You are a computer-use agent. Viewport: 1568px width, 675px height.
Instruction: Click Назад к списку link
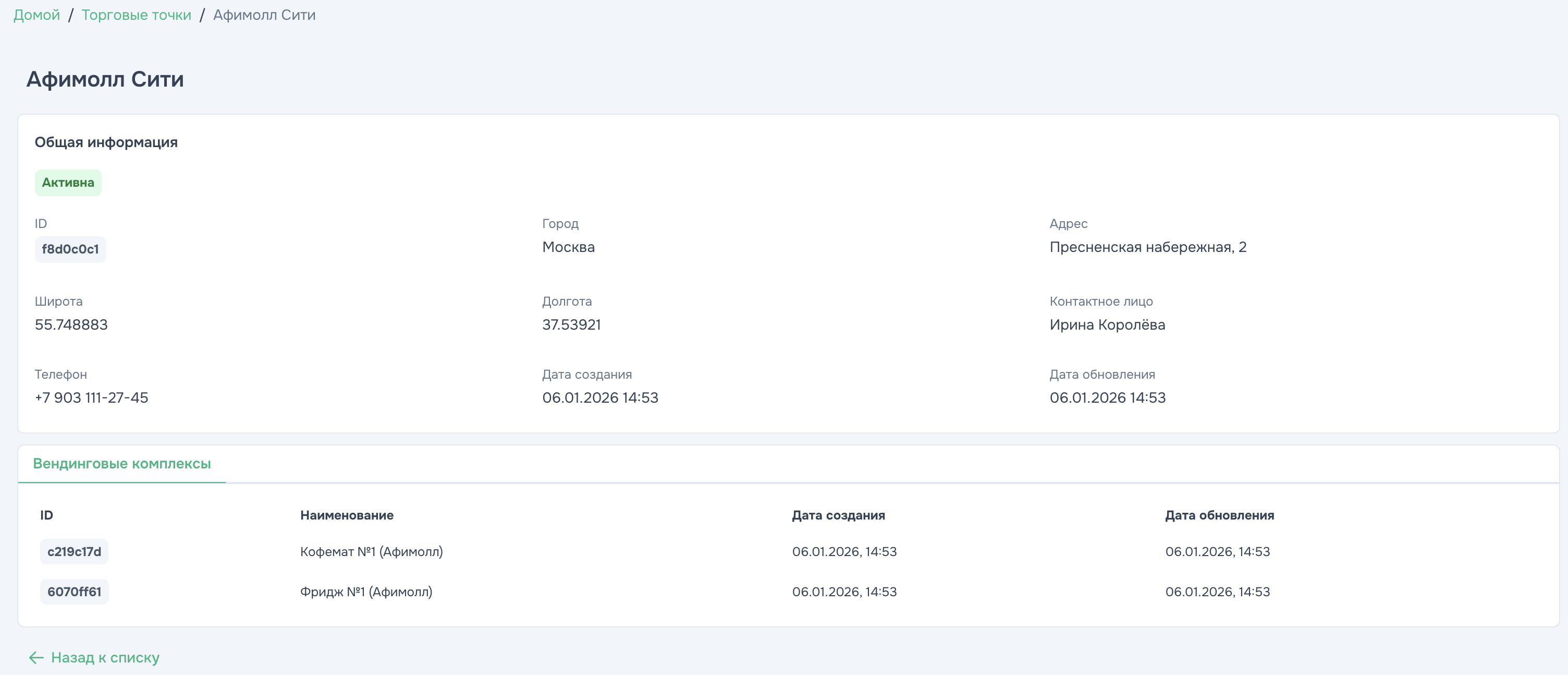105,657
